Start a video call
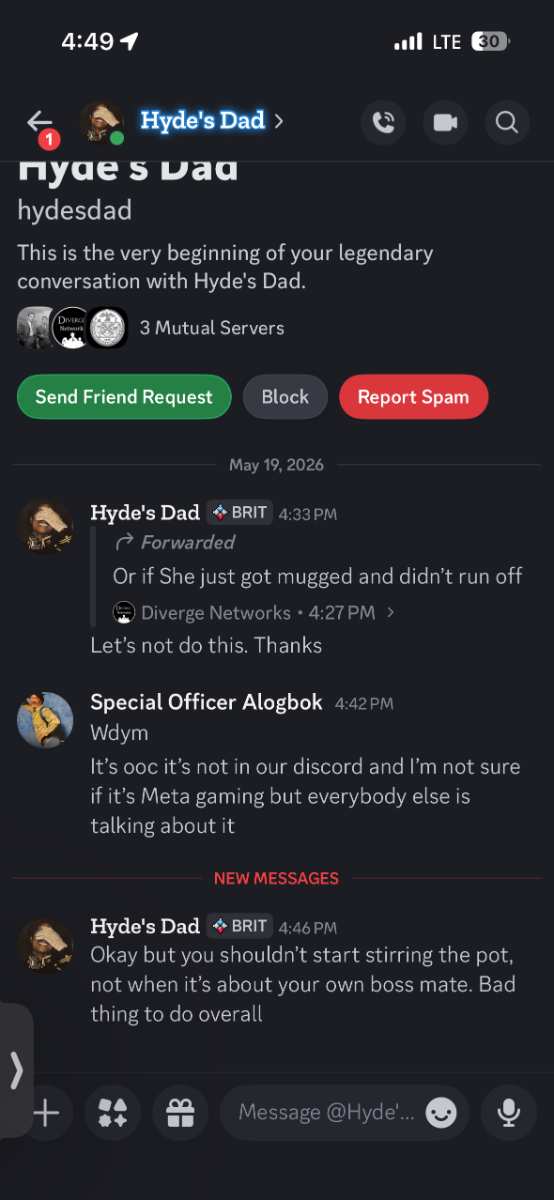The image size is (554, 1200). point(445,122)
